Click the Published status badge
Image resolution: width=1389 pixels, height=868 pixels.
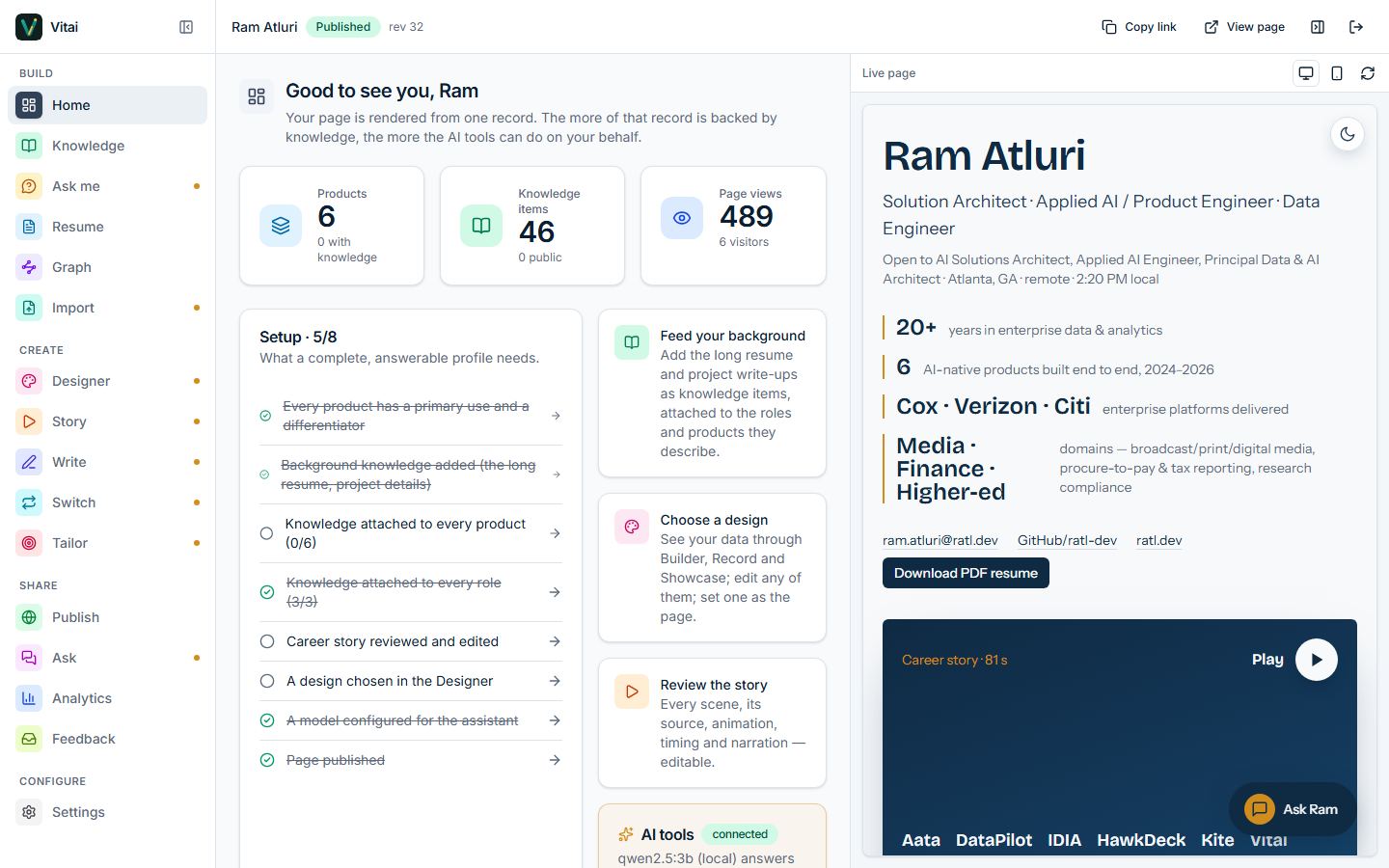[x=343, y=27]
